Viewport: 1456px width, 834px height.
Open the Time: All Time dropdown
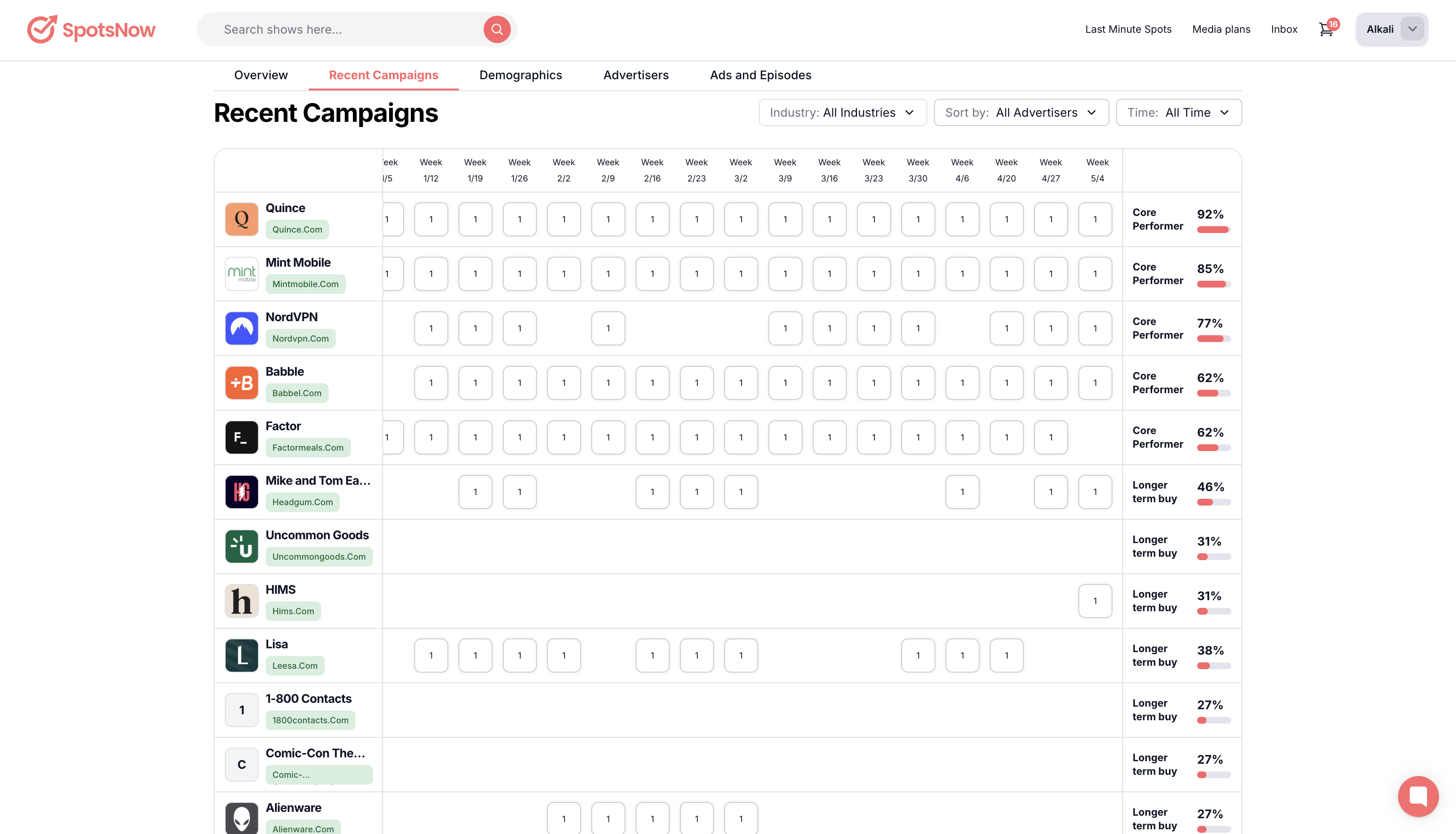pos(1178,112)
